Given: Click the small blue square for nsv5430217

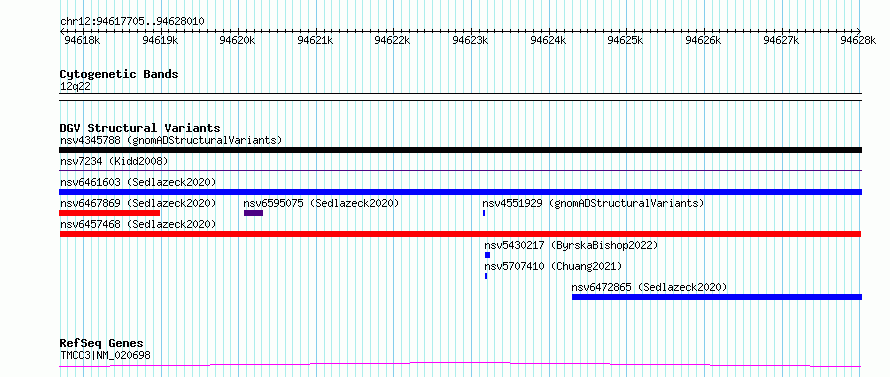Looking at the screenshot, I should (487, 255).
